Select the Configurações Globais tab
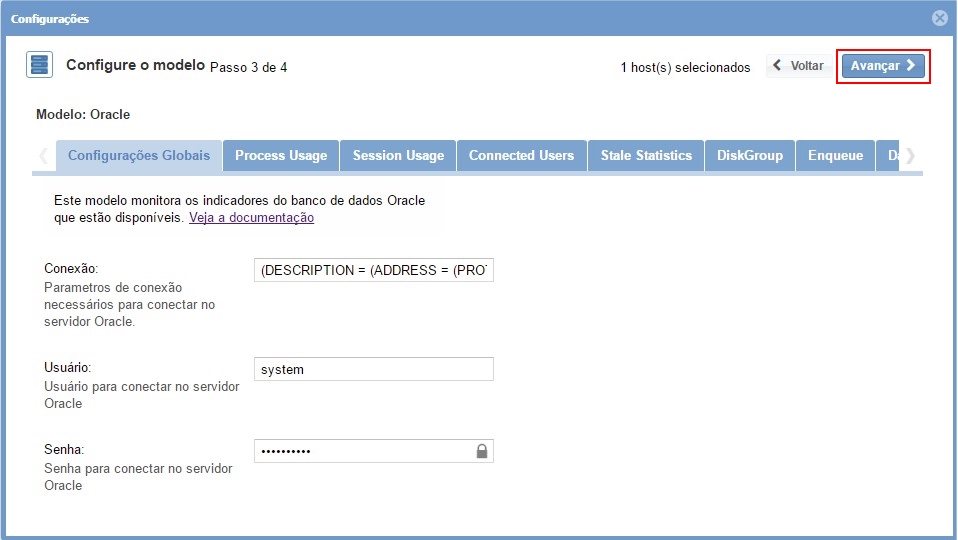 [139, 156]
